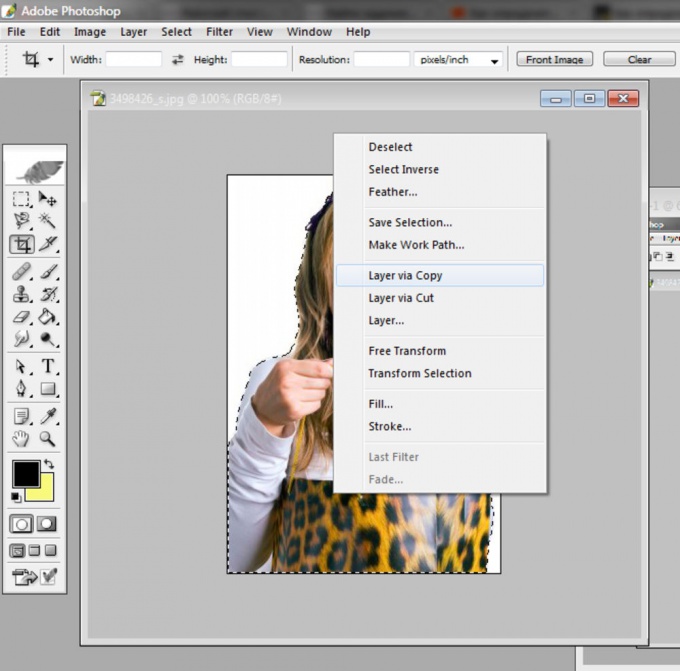Pick the Lasso tool
The height and width of the screenshot is (671, 680).
[21, 221]
